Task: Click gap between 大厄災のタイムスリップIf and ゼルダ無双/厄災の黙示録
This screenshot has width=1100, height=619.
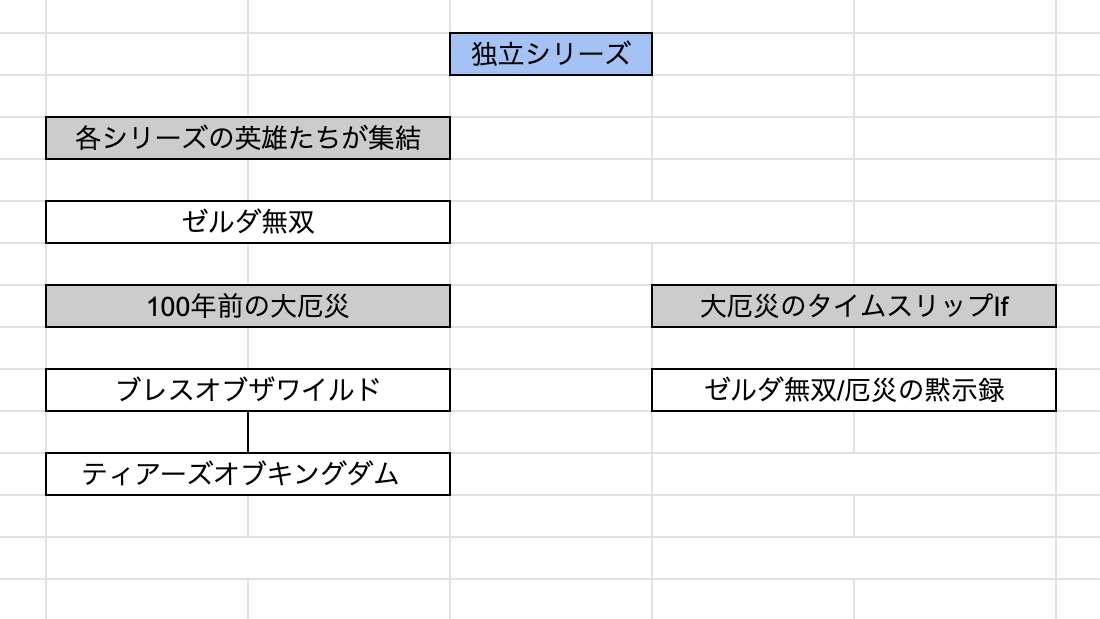Action: 854,348
